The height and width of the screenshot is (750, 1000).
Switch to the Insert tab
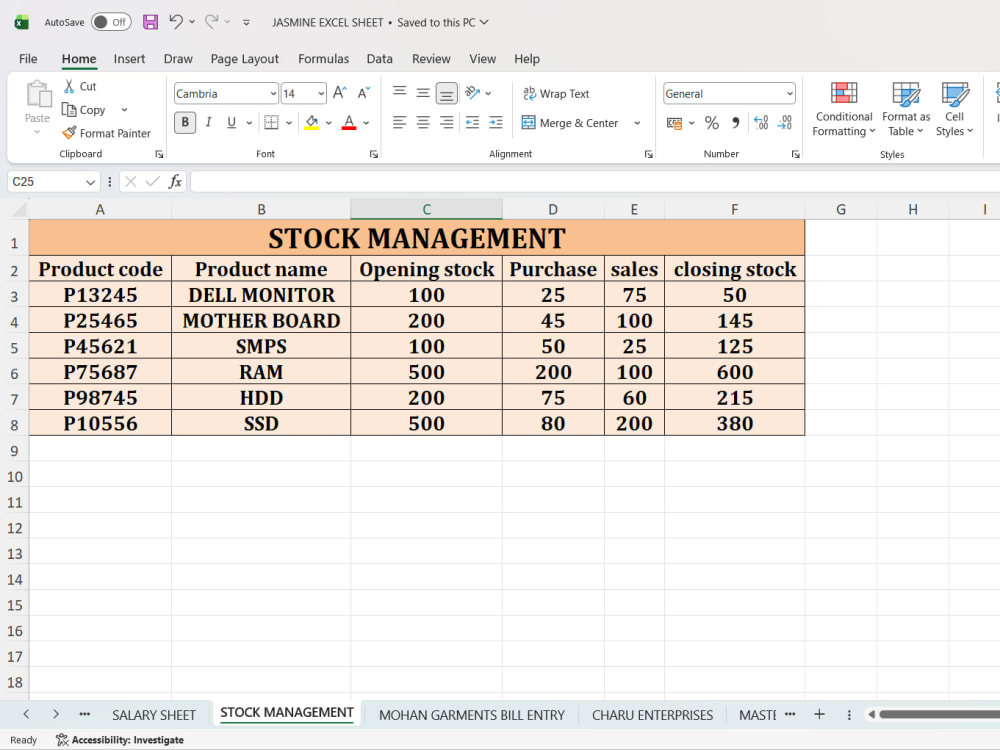click(129, 59)
